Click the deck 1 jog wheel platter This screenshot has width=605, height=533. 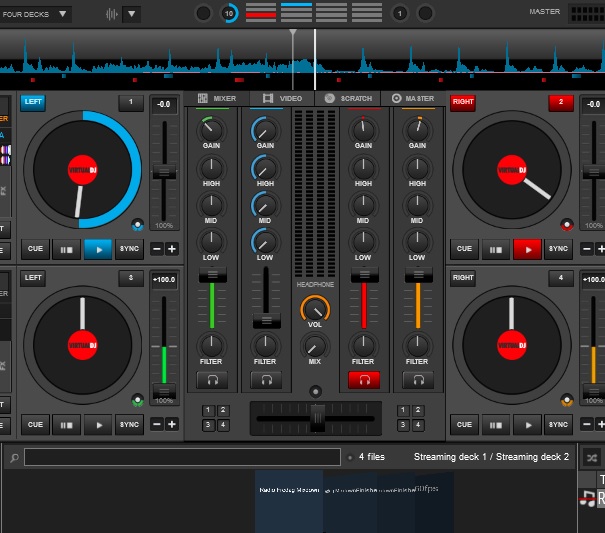tap(83, 170)
